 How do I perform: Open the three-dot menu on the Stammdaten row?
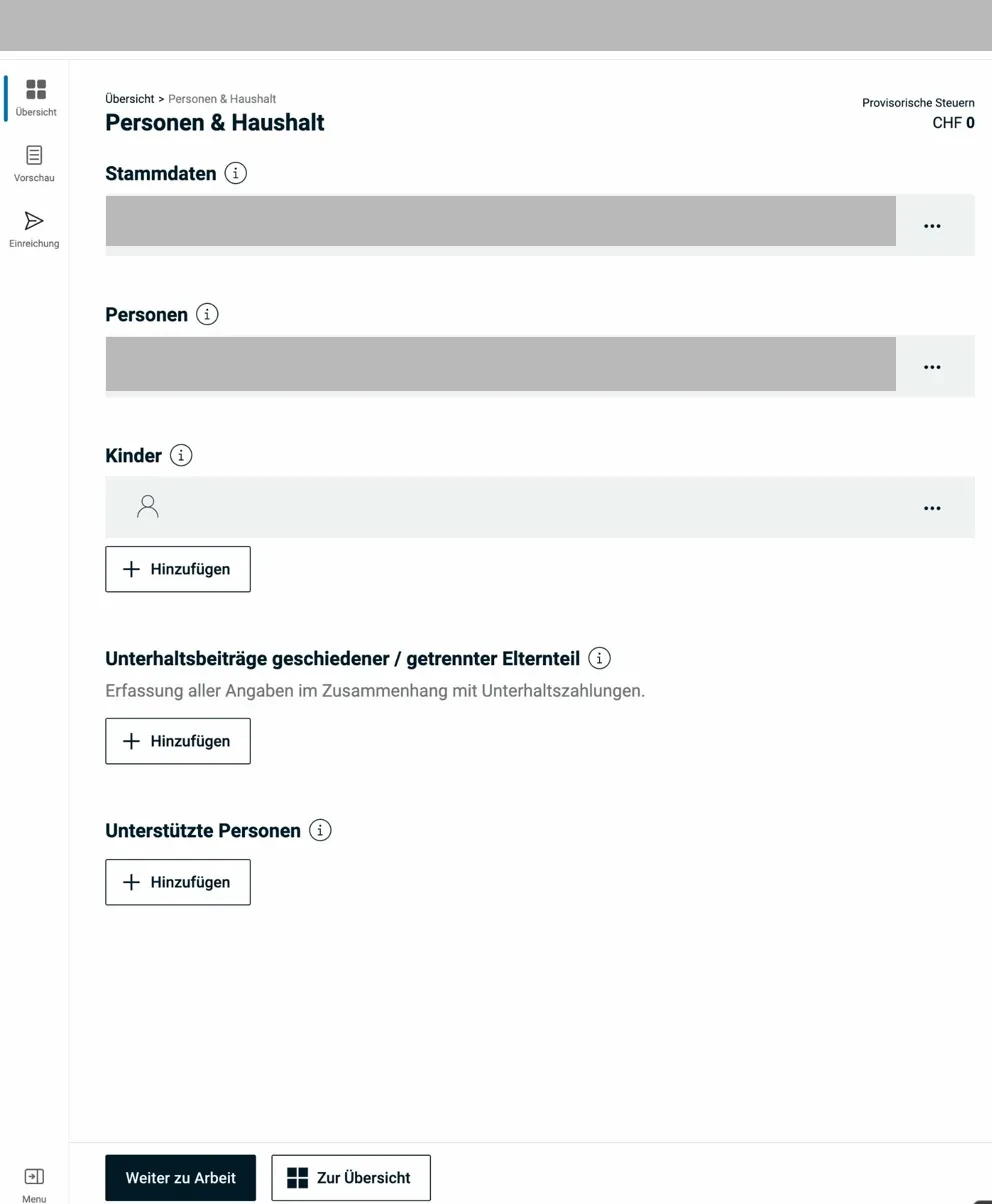tap(932, 224)
